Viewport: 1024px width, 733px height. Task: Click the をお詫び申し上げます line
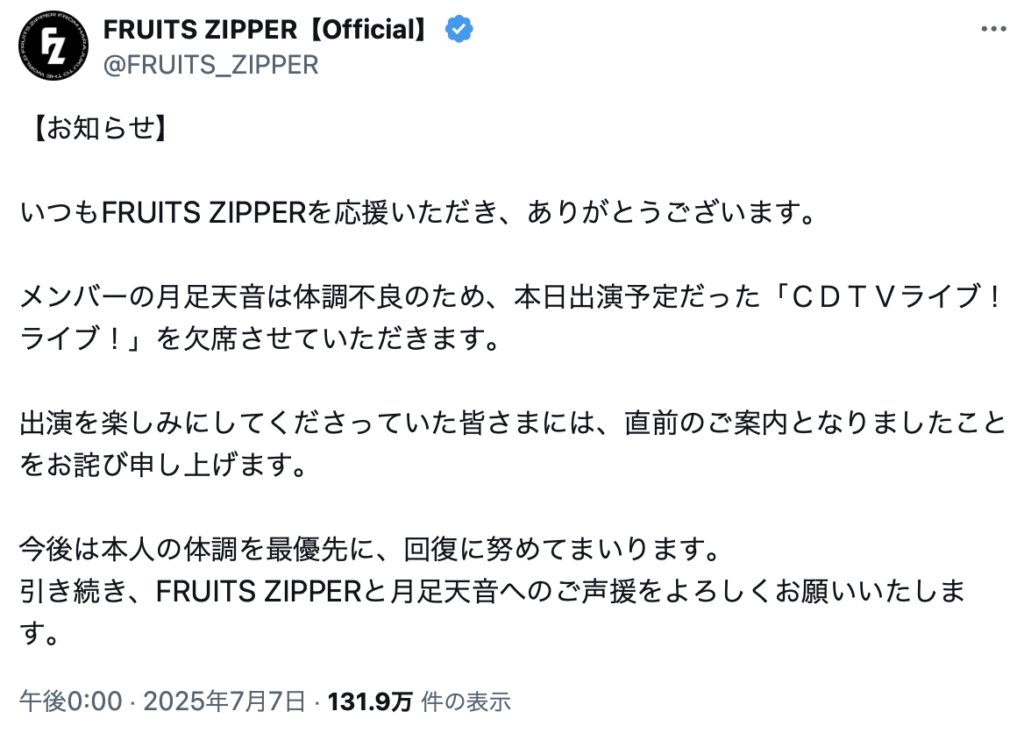163,465
